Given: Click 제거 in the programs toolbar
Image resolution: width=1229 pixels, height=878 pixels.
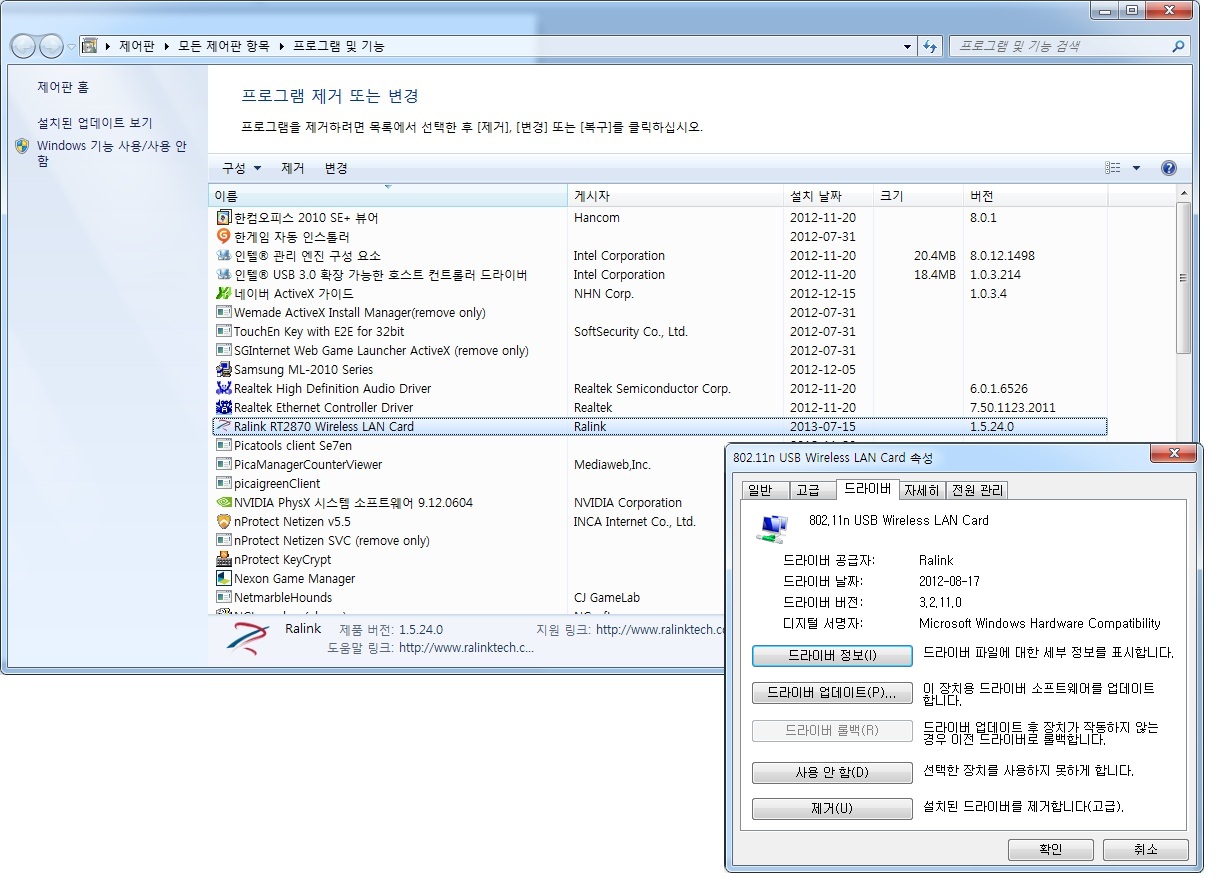Looking at the screenshot, I should click(293, 169).
